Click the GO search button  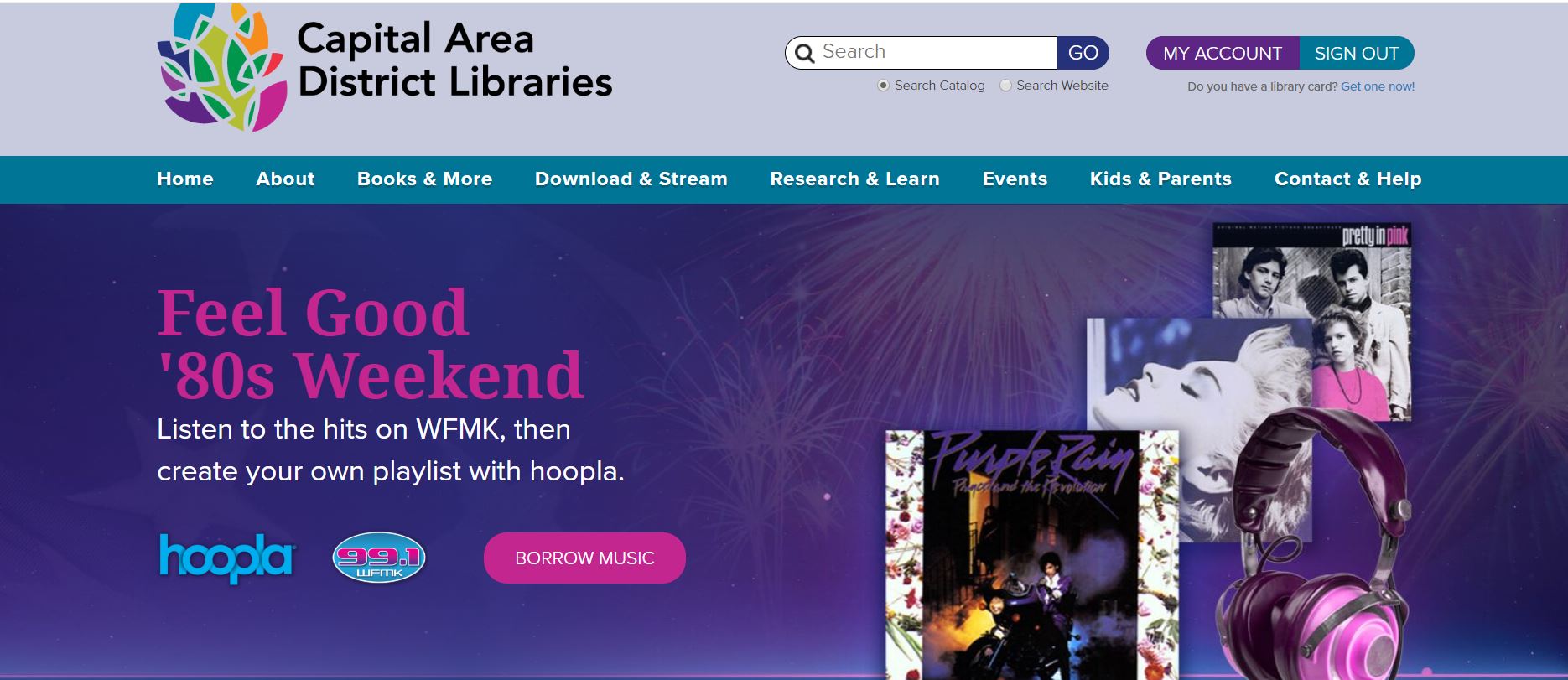click(1083, 53)
